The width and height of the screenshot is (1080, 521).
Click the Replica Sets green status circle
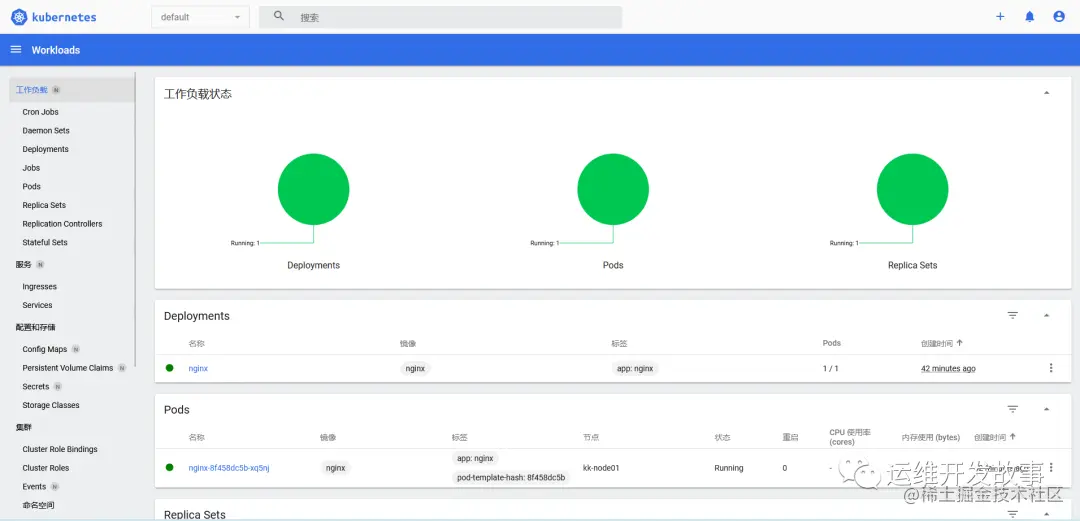coord(913,189)
